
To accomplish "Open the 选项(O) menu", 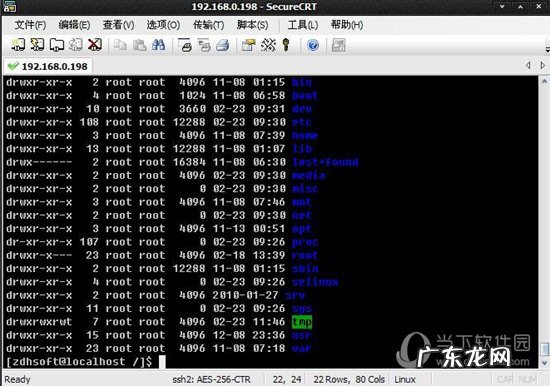I will point(163,25).
